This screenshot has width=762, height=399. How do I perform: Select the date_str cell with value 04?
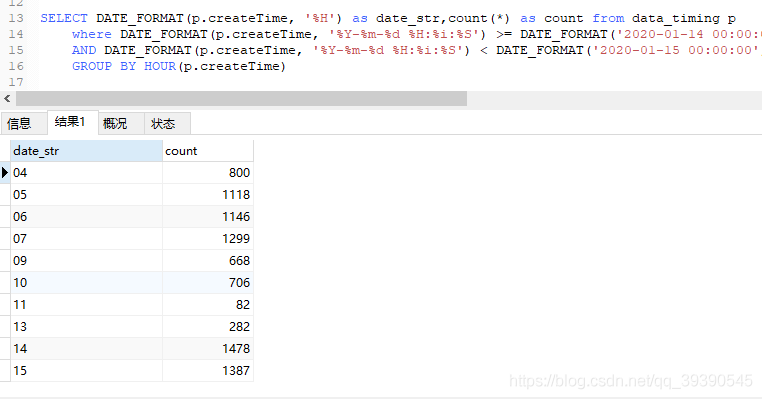[x=87, y=173]
